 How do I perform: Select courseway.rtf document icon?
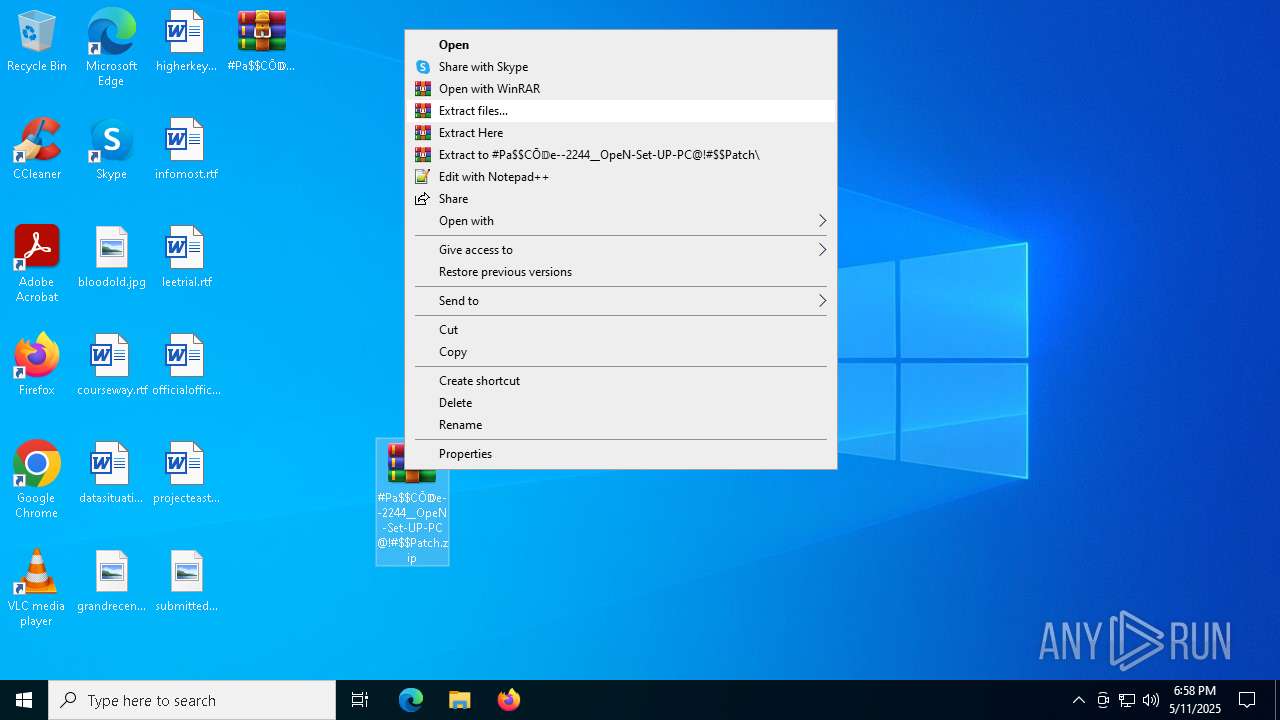pos(111,366)
